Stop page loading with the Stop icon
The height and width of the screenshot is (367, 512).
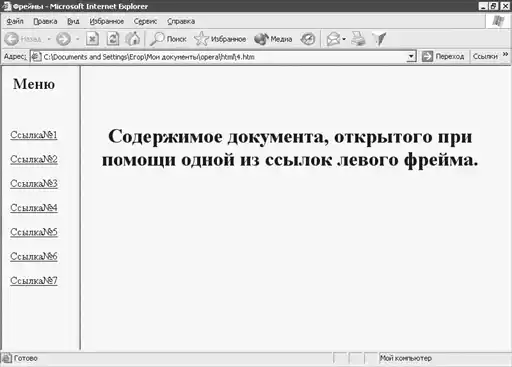[x=92, y=39]
